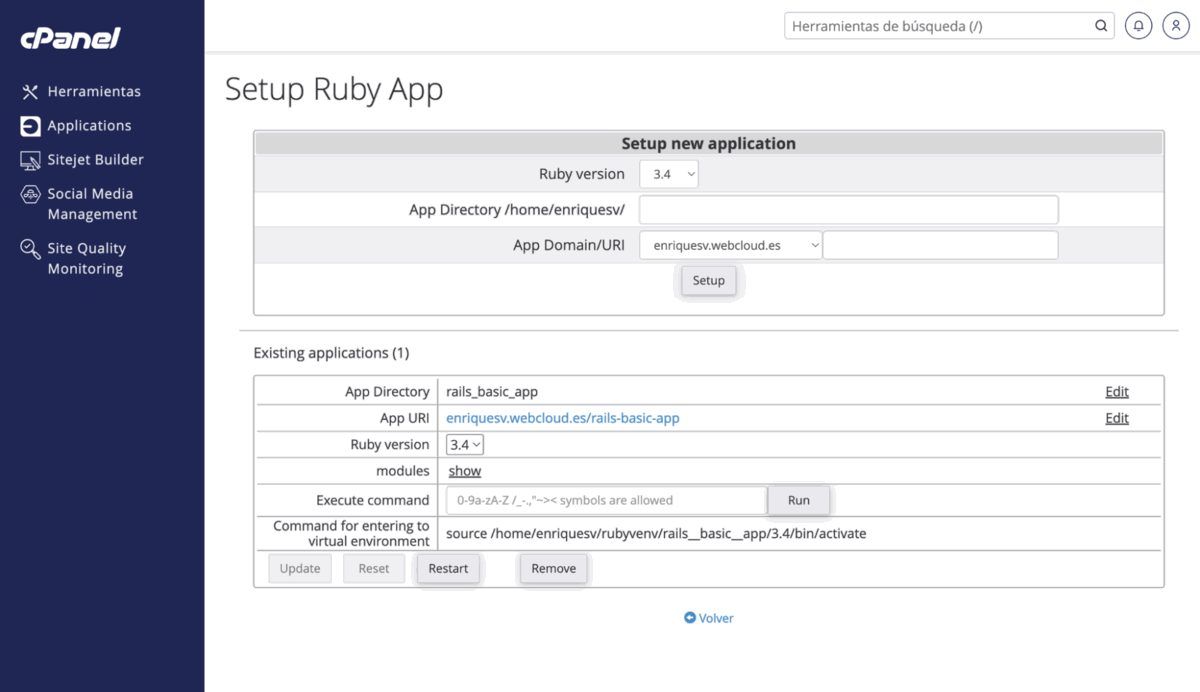Click the Reset button
This screenshot has height=692, width=1200.
(374, 569)
